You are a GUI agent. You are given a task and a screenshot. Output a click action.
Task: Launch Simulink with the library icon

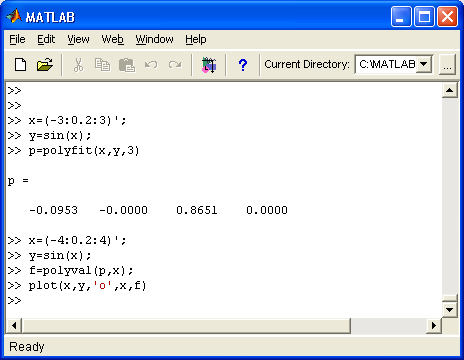tap(209, 65)
